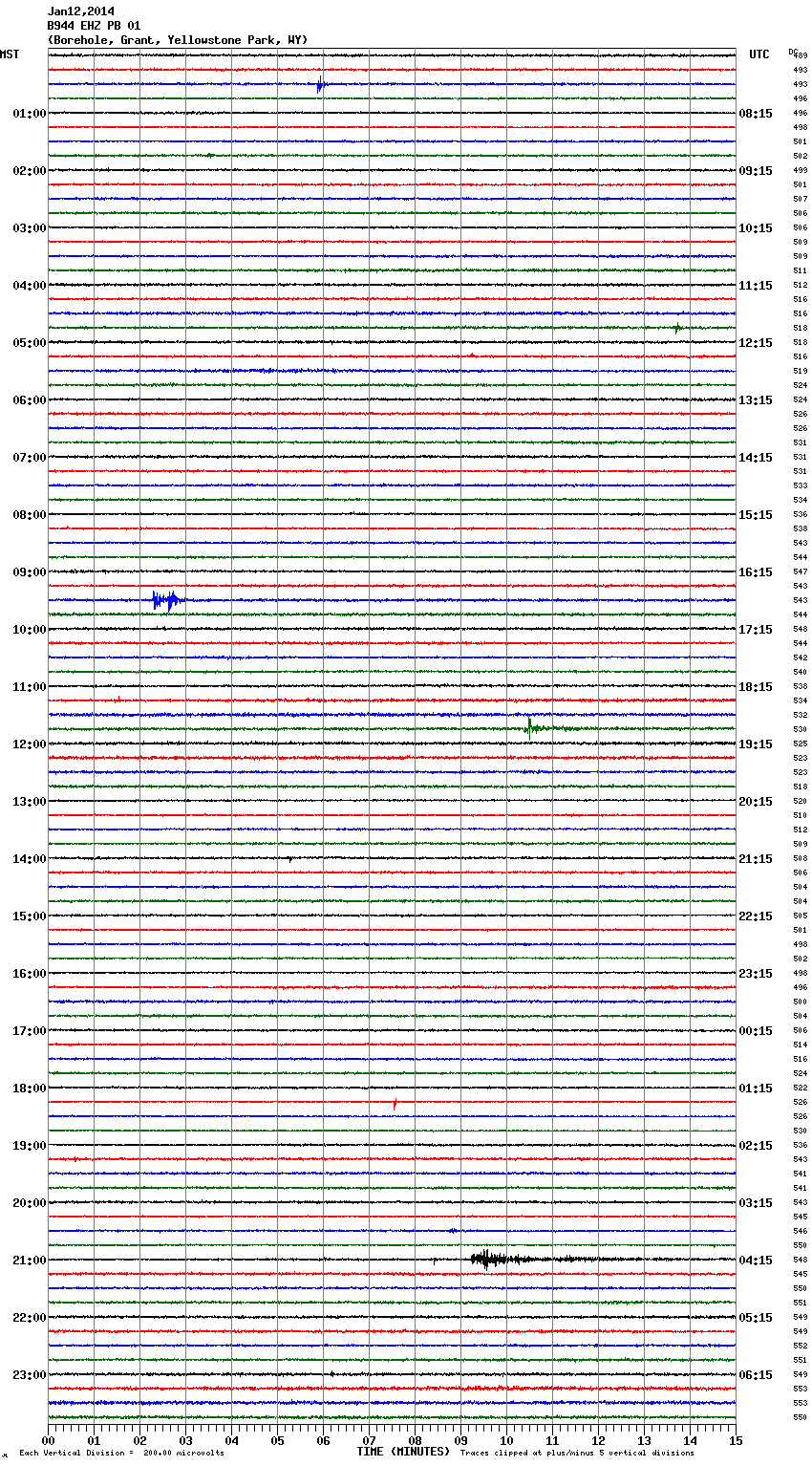Click minute tick 10 on bottom time axis
The width and height of the screenshot is (812, 1466).
point(506,1440)
